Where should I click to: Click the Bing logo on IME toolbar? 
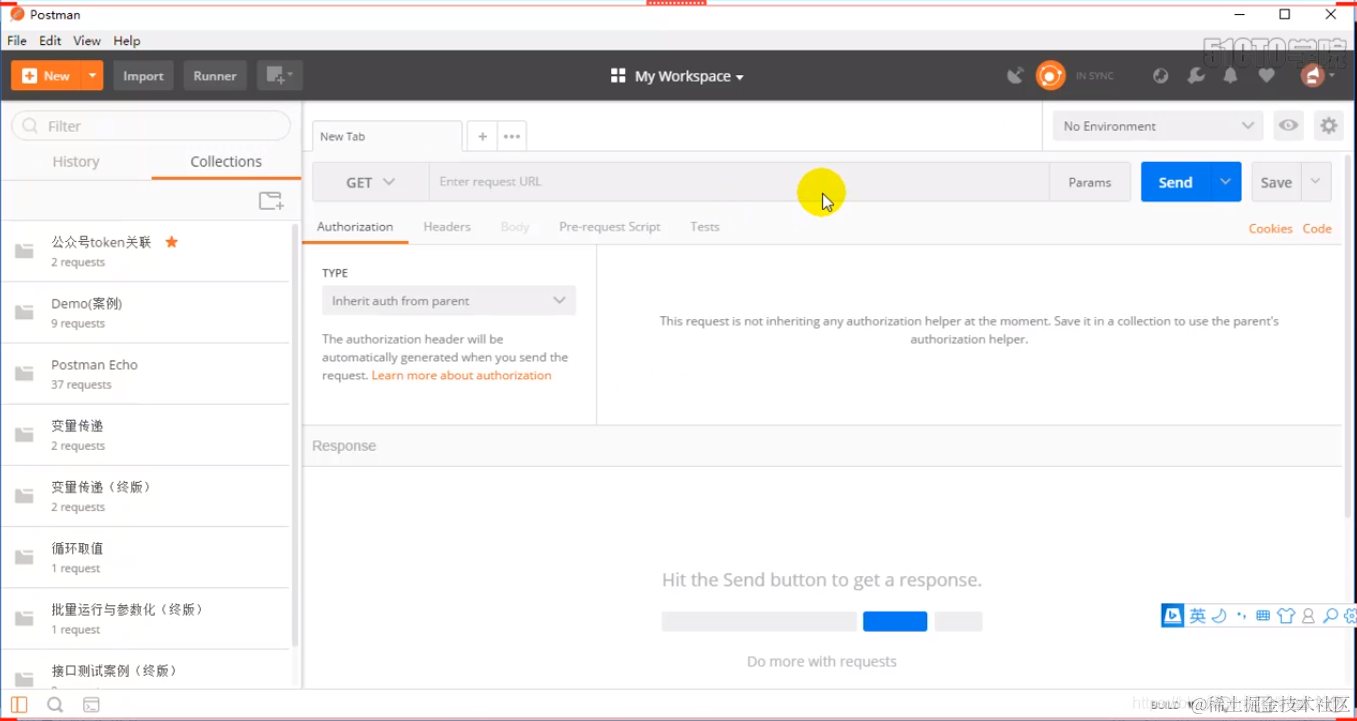coord(1172,616)
